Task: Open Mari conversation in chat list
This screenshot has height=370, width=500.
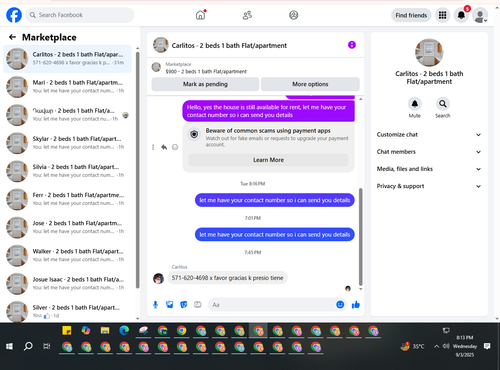Action: pos(68,87)
